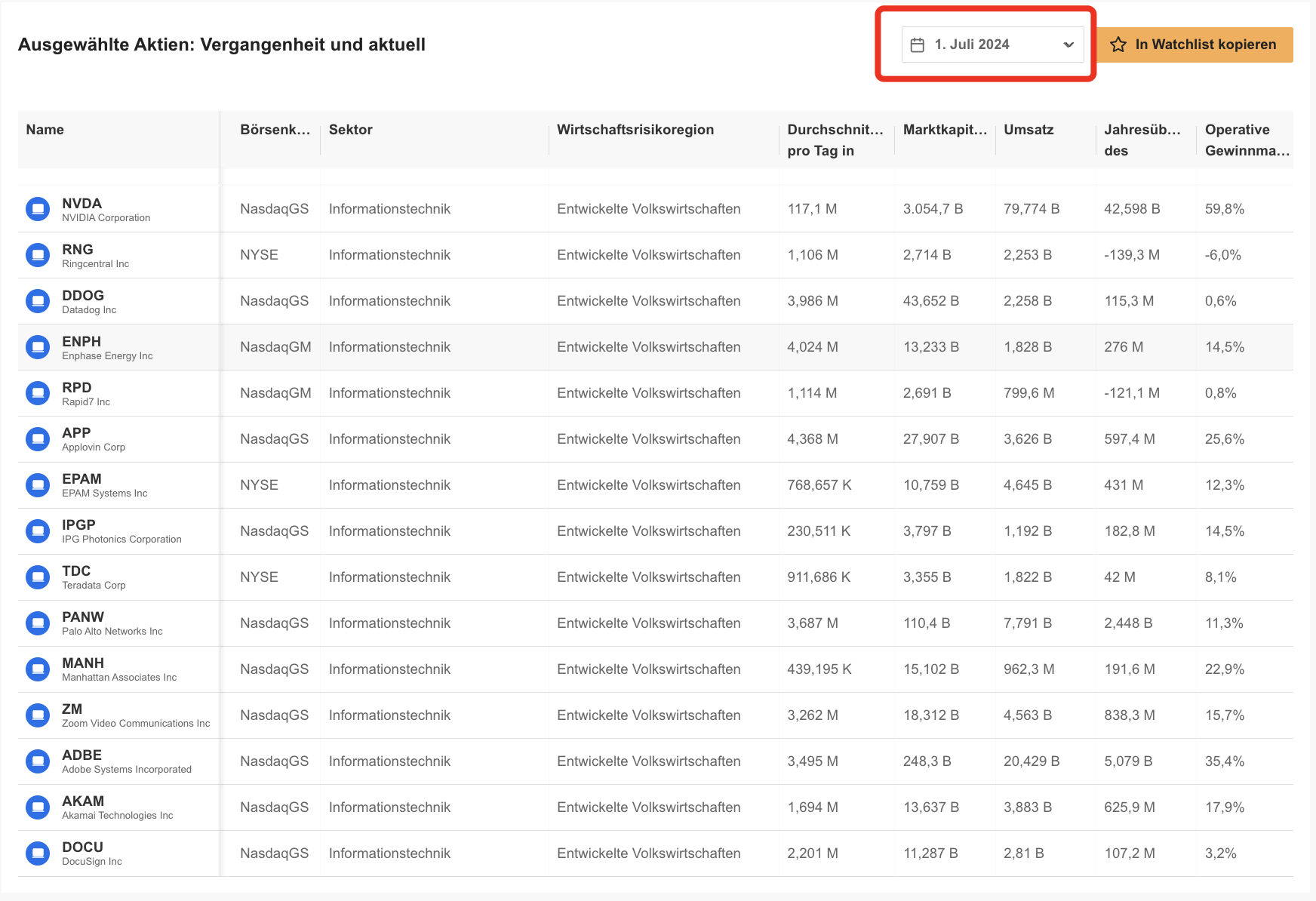Viewport: 1316px width, 901px height.
Task: Click the PANW row stock icon
Action: [x=38, y=623]
